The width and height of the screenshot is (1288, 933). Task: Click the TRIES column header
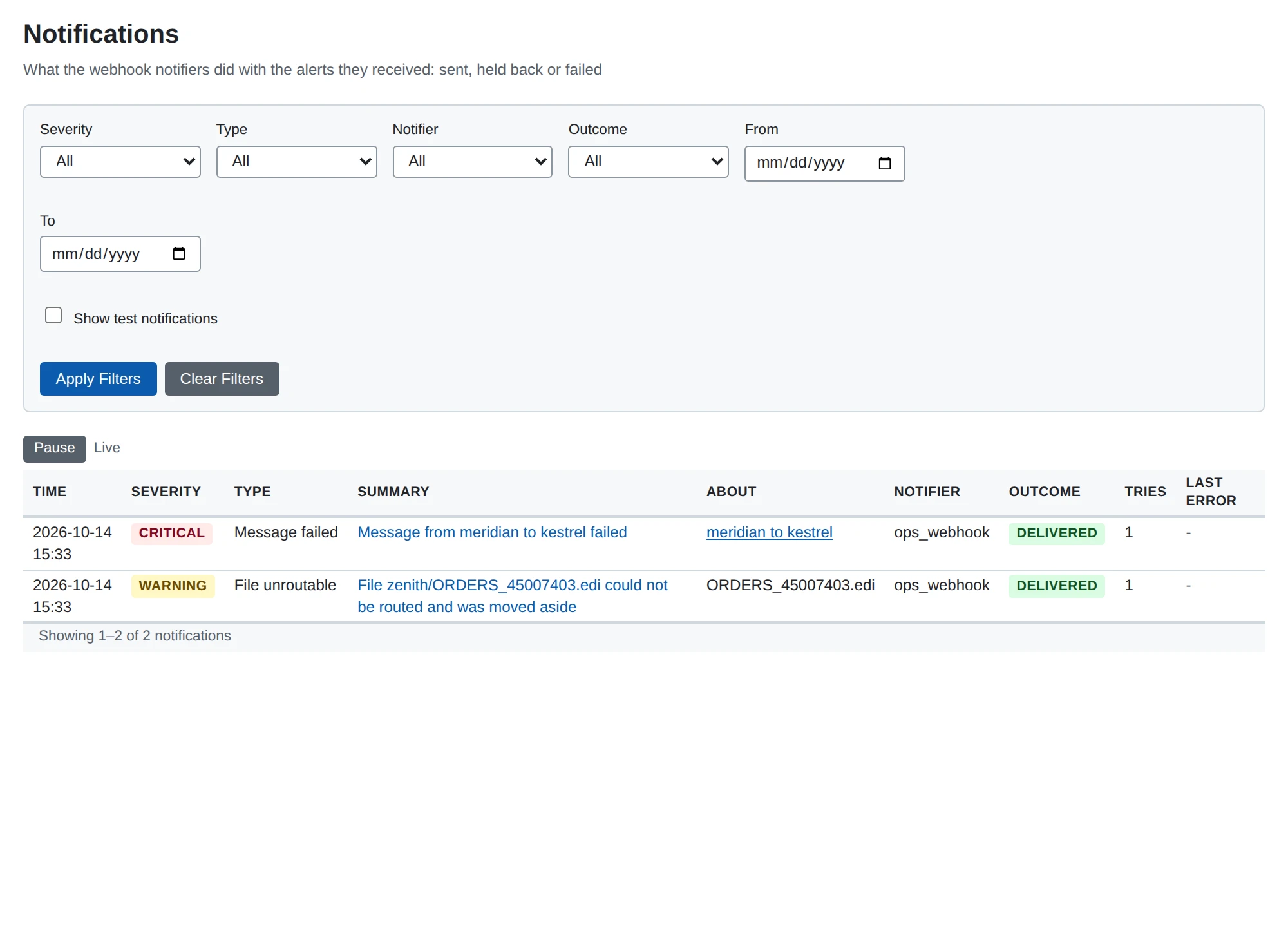tap(1145, 492)
